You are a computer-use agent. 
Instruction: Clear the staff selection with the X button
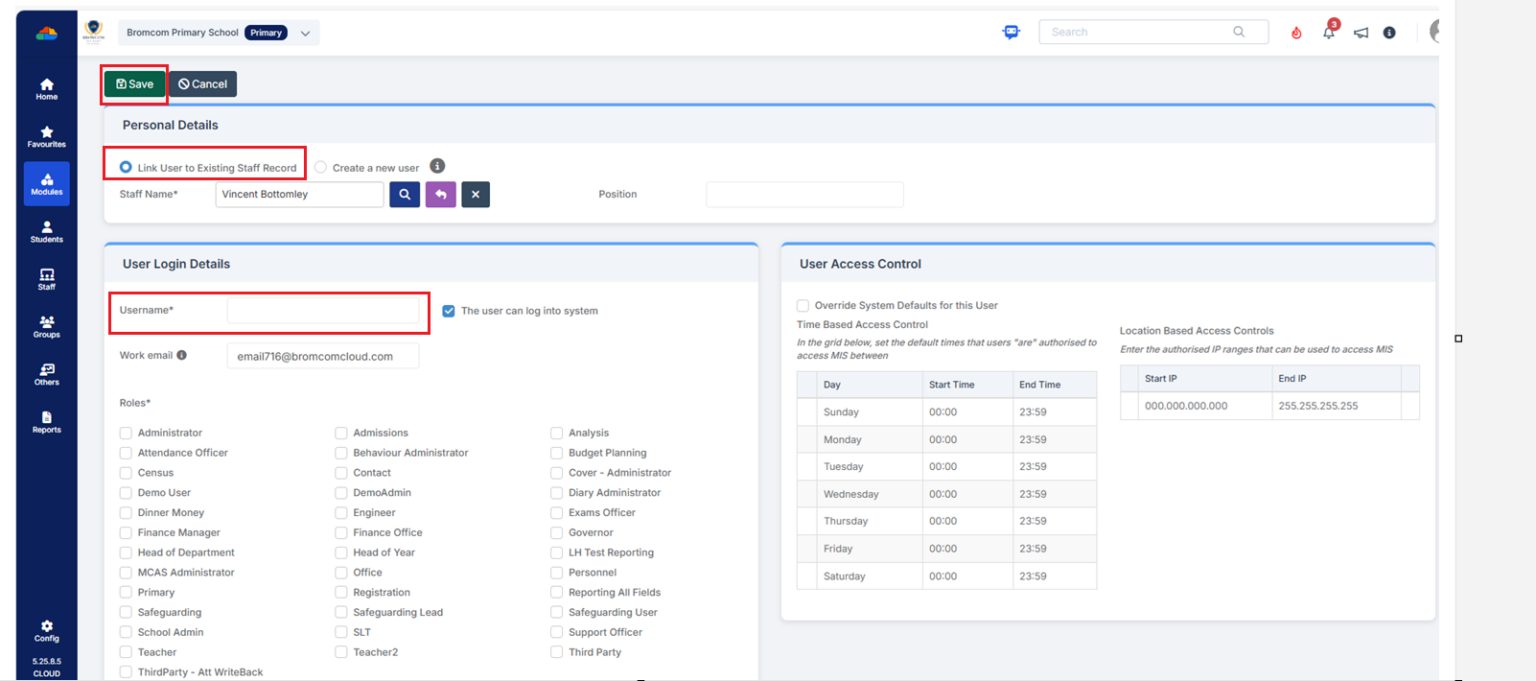(475, 194)
